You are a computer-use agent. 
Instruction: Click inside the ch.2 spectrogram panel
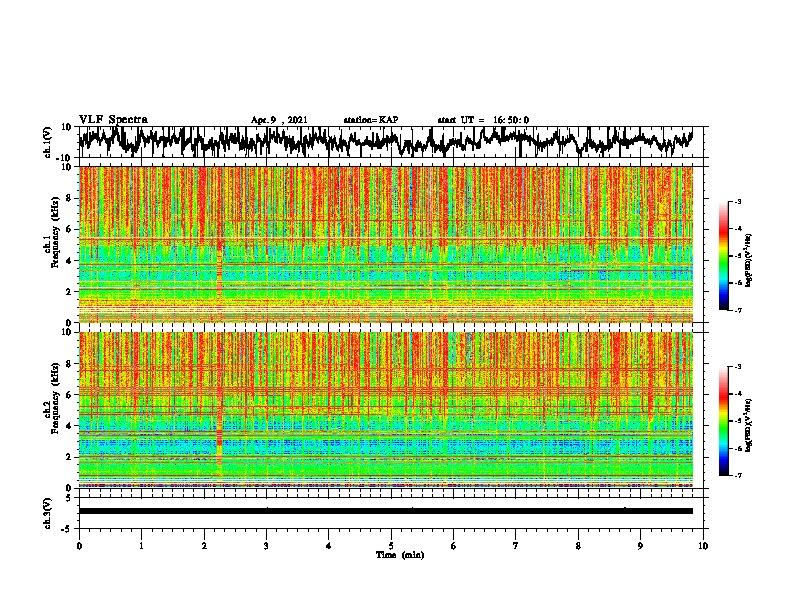click(386, 410)
